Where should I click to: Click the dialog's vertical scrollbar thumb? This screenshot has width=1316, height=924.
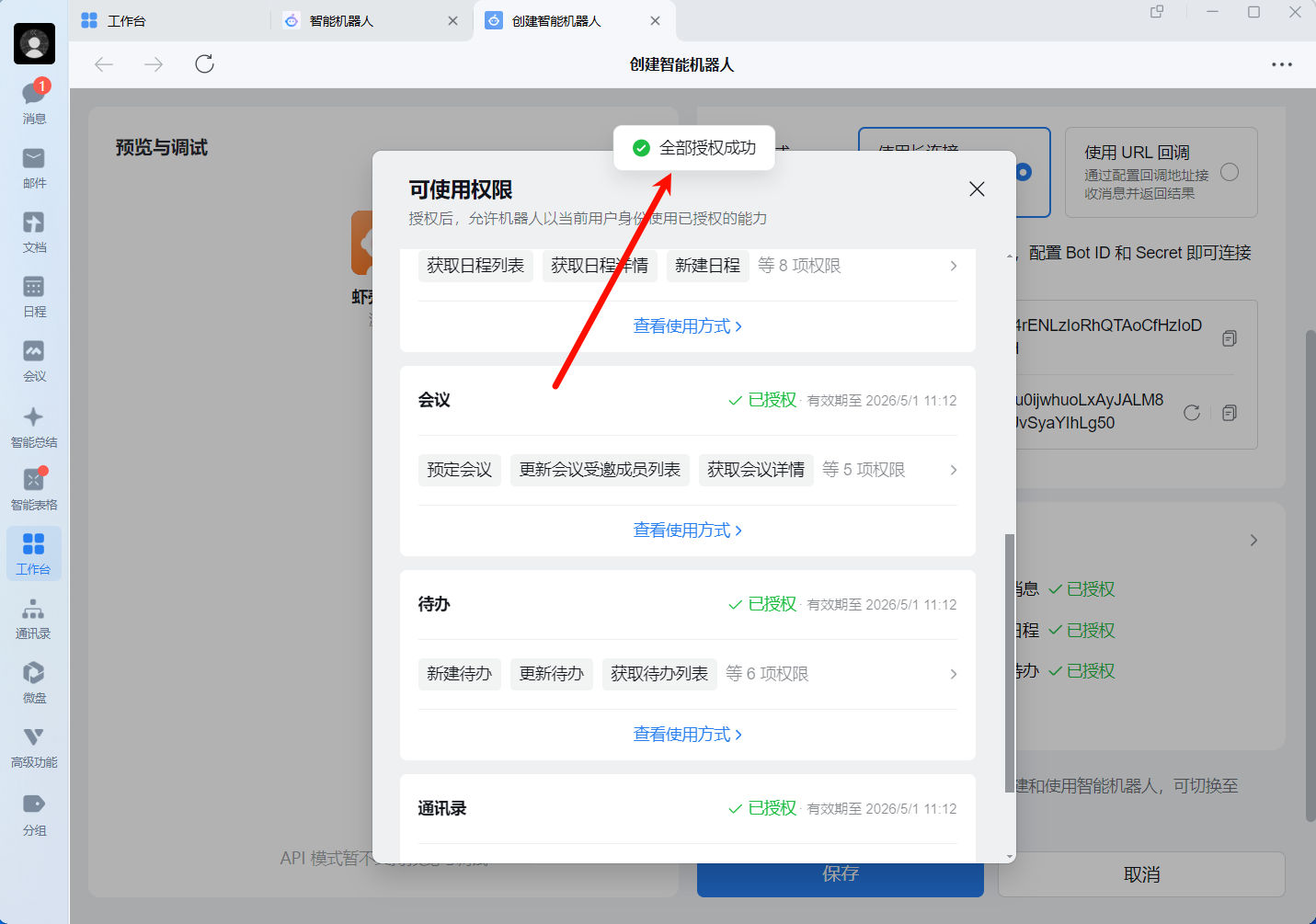pyautogui.click(x=1010, y=662)
